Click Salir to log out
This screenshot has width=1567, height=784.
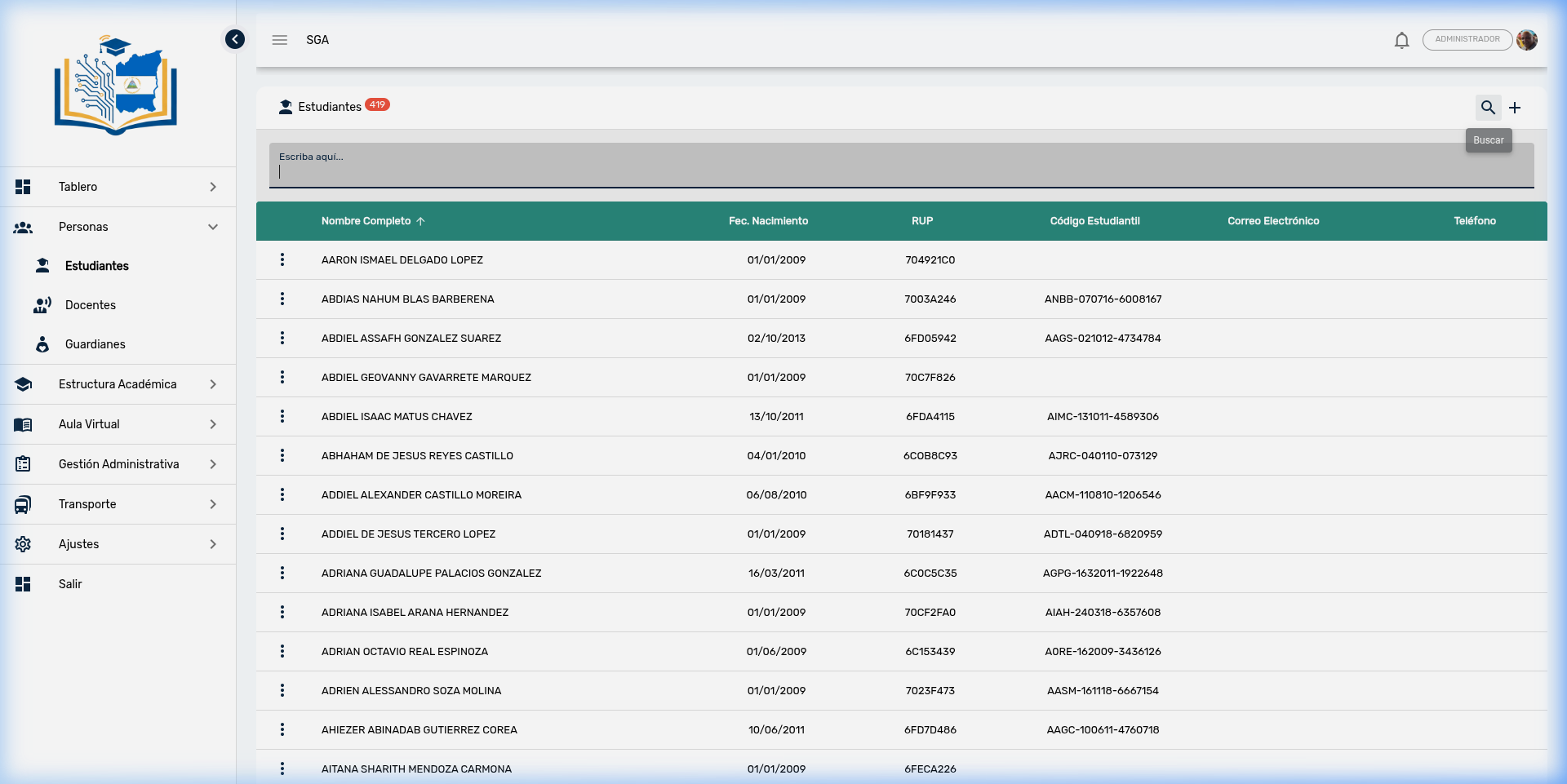(x=70, y=584)
